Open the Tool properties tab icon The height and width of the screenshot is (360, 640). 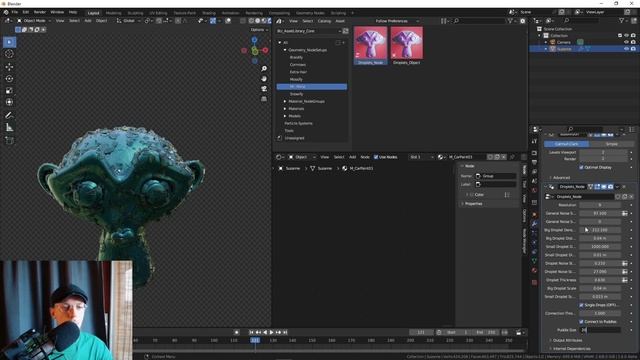[534, 141]
